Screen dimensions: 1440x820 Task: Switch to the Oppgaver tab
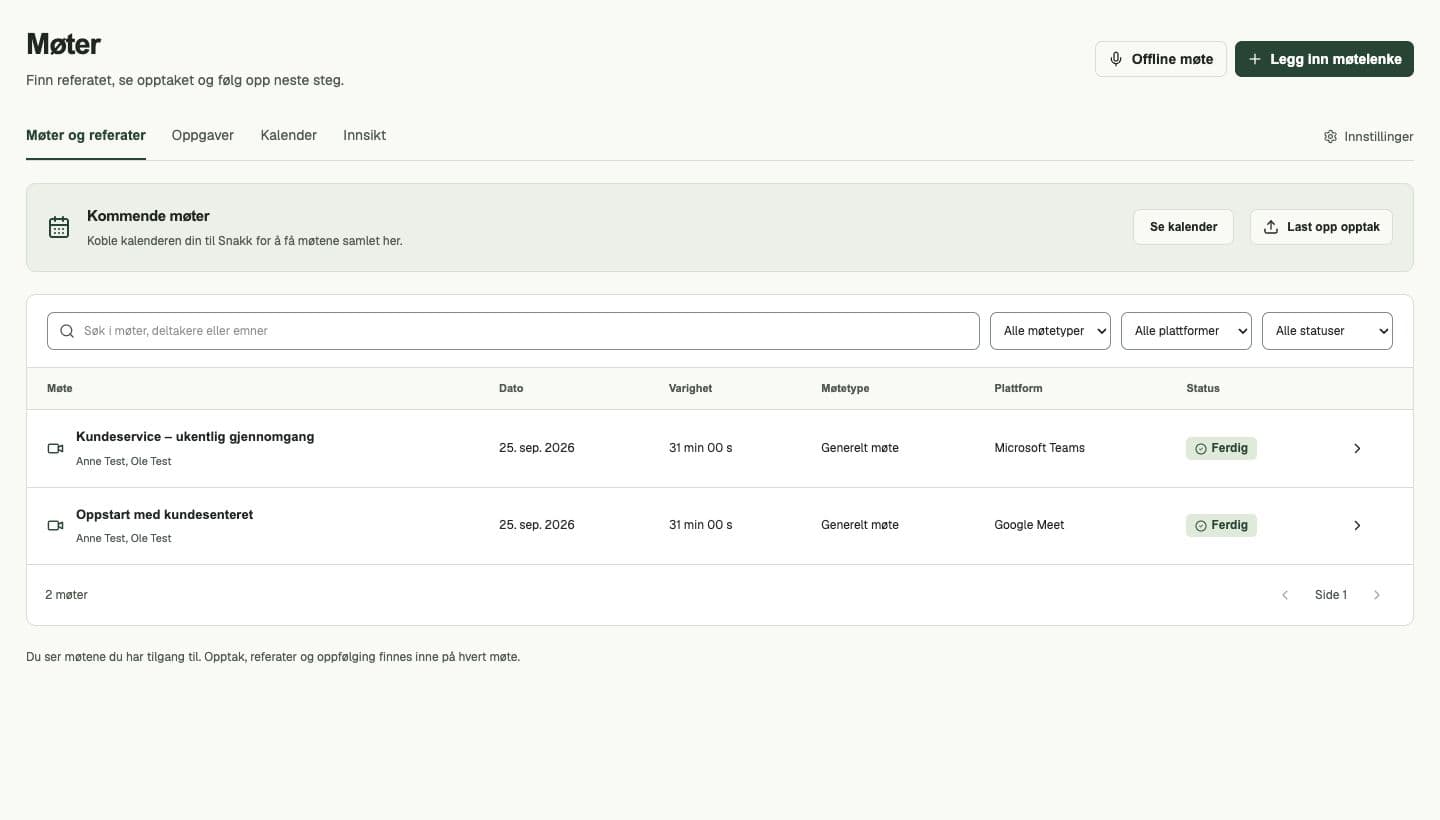coord(203,135)
